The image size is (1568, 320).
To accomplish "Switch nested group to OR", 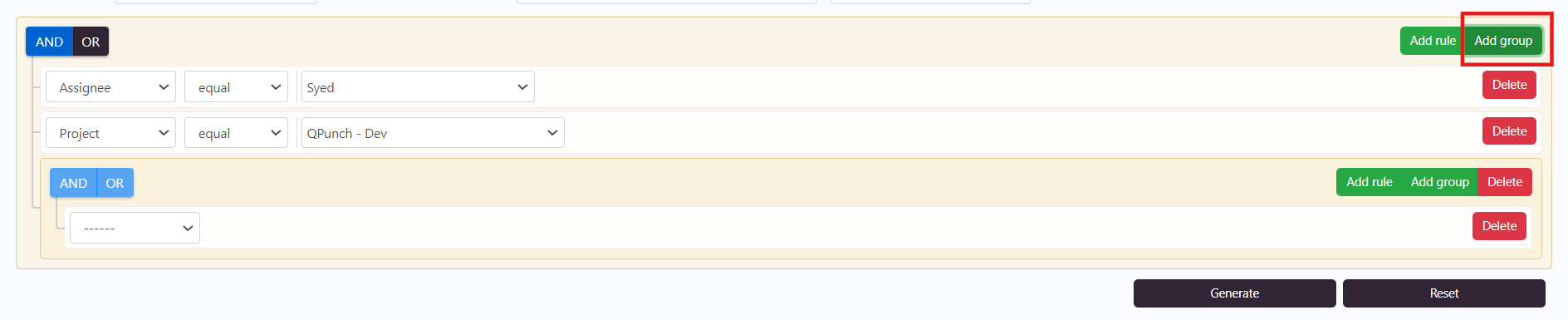I will [x=115, y=183].
